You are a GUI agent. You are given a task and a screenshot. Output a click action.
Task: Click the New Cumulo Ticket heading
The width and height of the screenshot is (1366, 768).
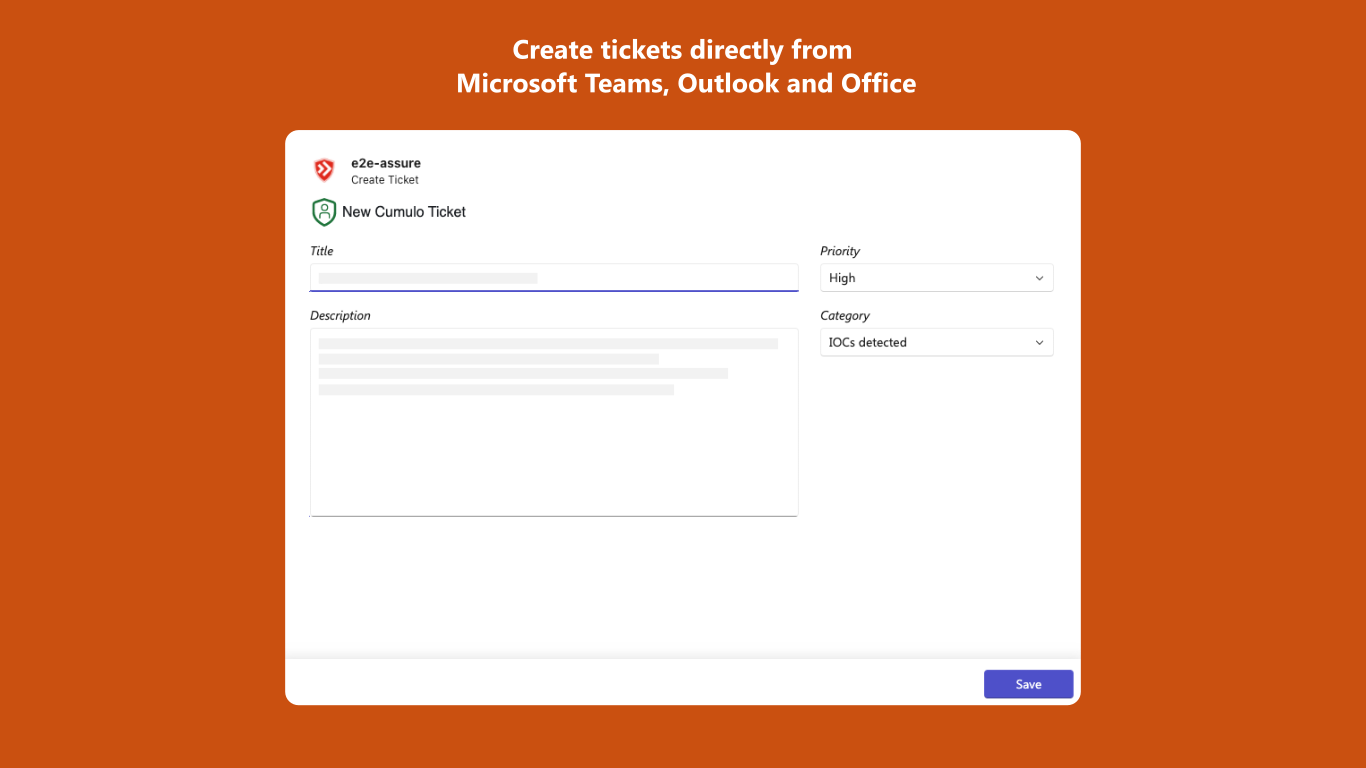click(404, 212)
